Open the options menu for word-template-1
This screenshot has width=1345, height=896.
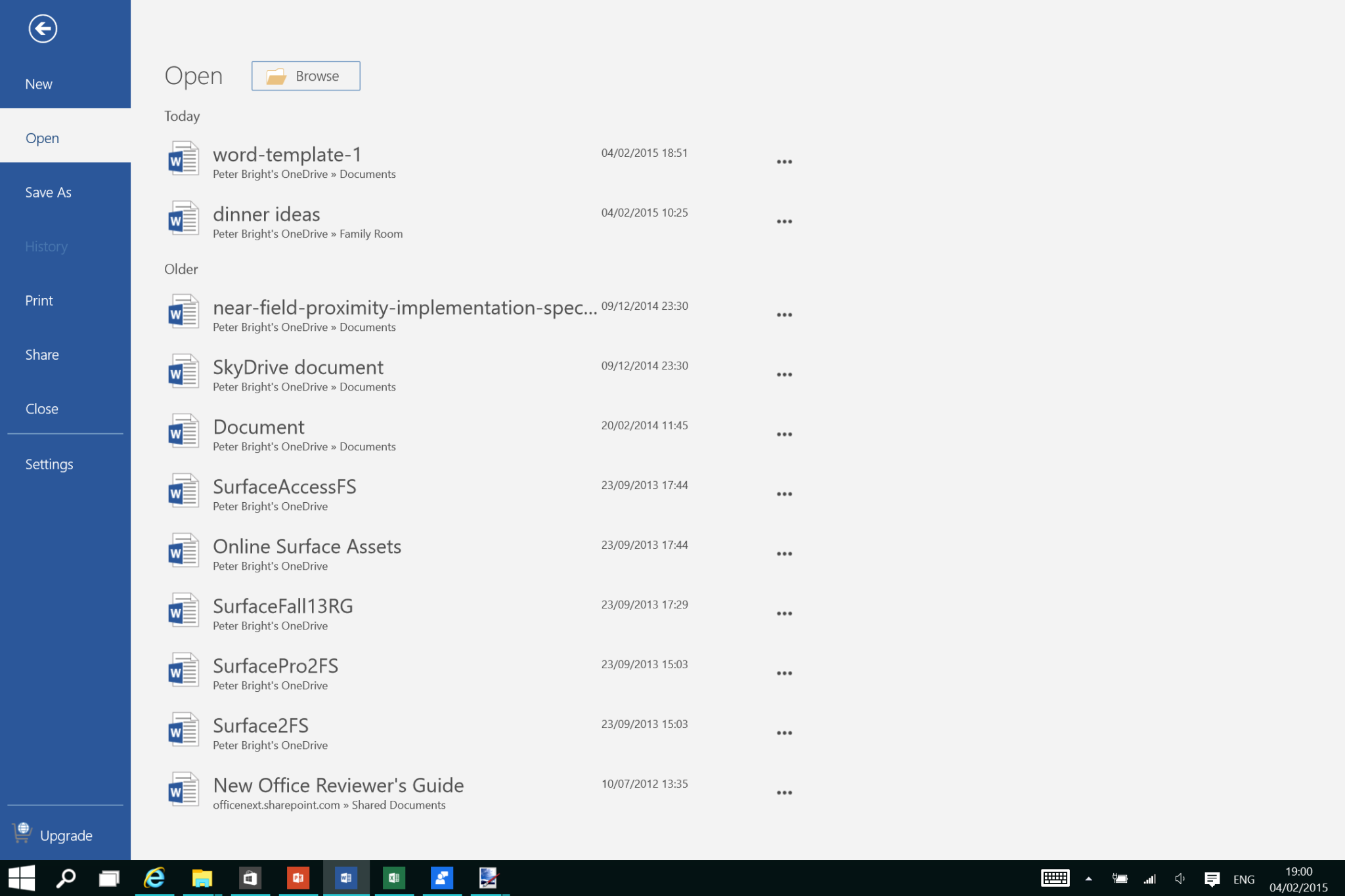tap(784, 161)
